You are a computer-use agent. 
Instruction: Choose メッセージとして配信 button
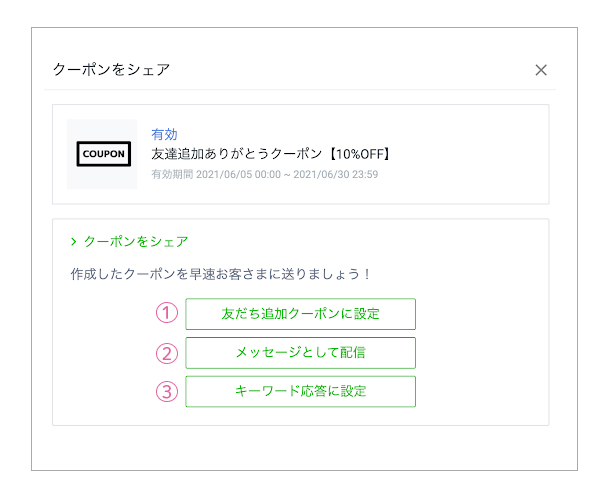pyautogui.click(x=300, y=352)
